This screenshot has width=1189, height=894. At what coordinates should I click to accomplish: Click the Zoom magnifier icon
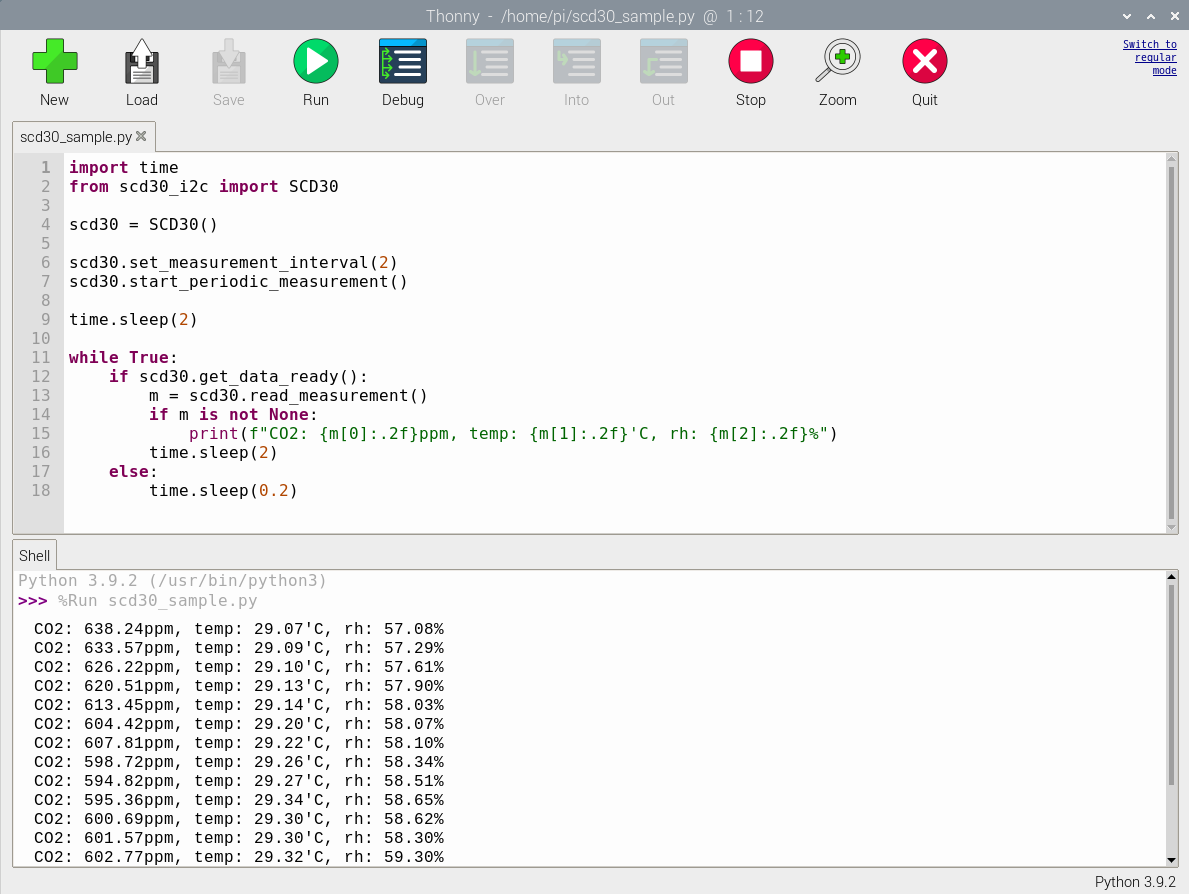[x=837, y=62]
